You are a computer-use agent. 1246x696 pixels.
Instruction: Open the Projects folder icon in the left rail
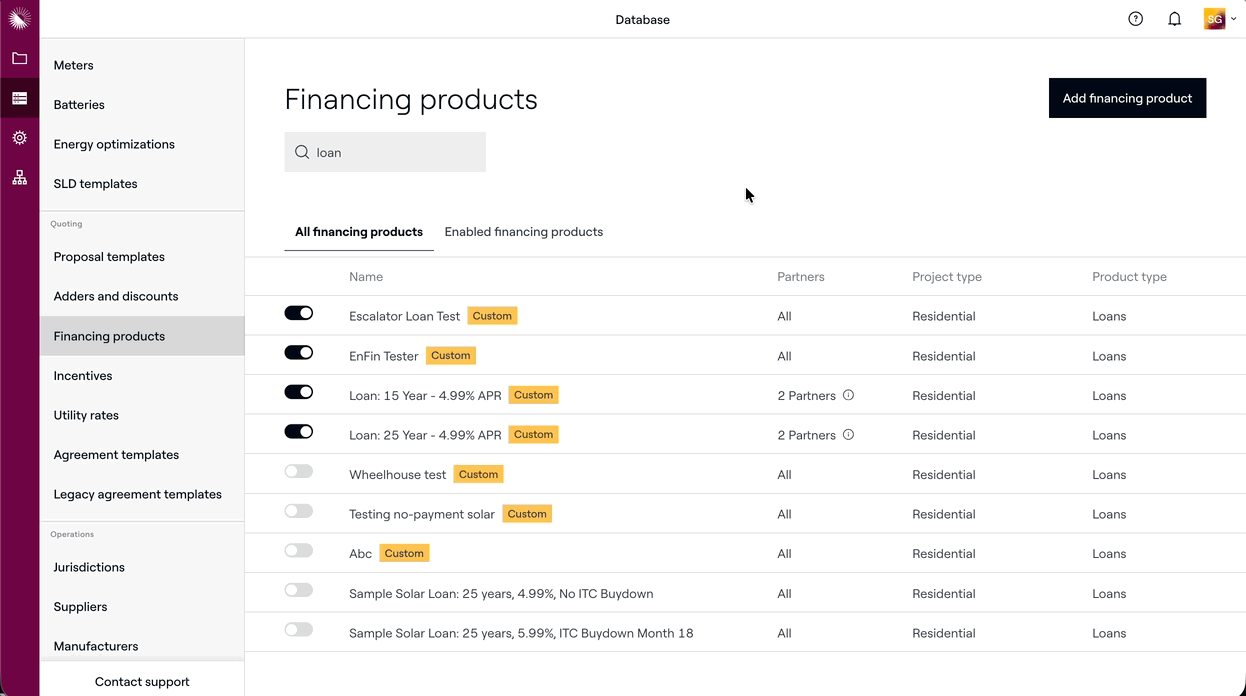[x=19, y=59]
